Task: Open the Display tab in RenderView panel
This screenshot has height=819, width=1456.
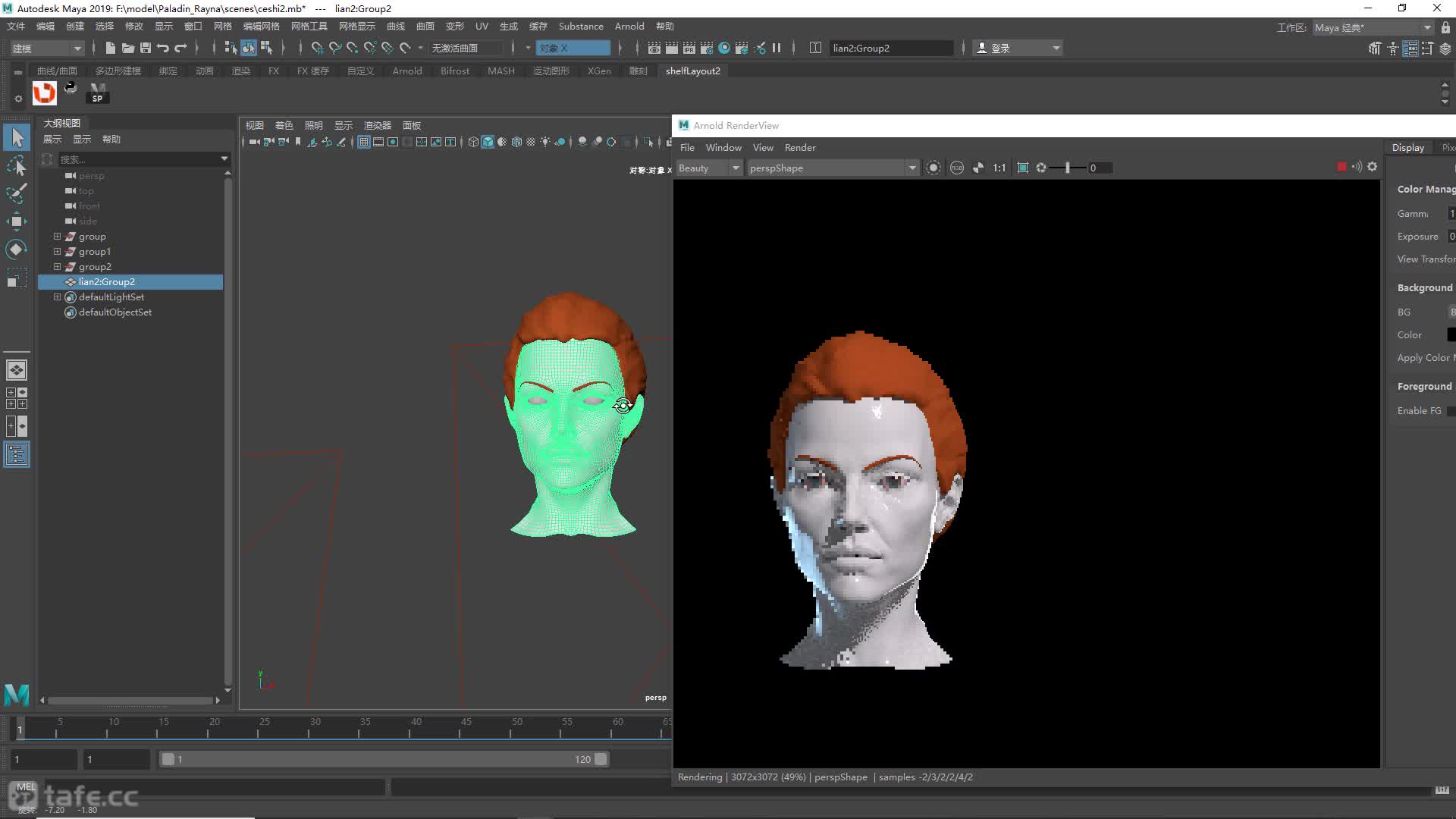Action: [x=1408, y=147]
